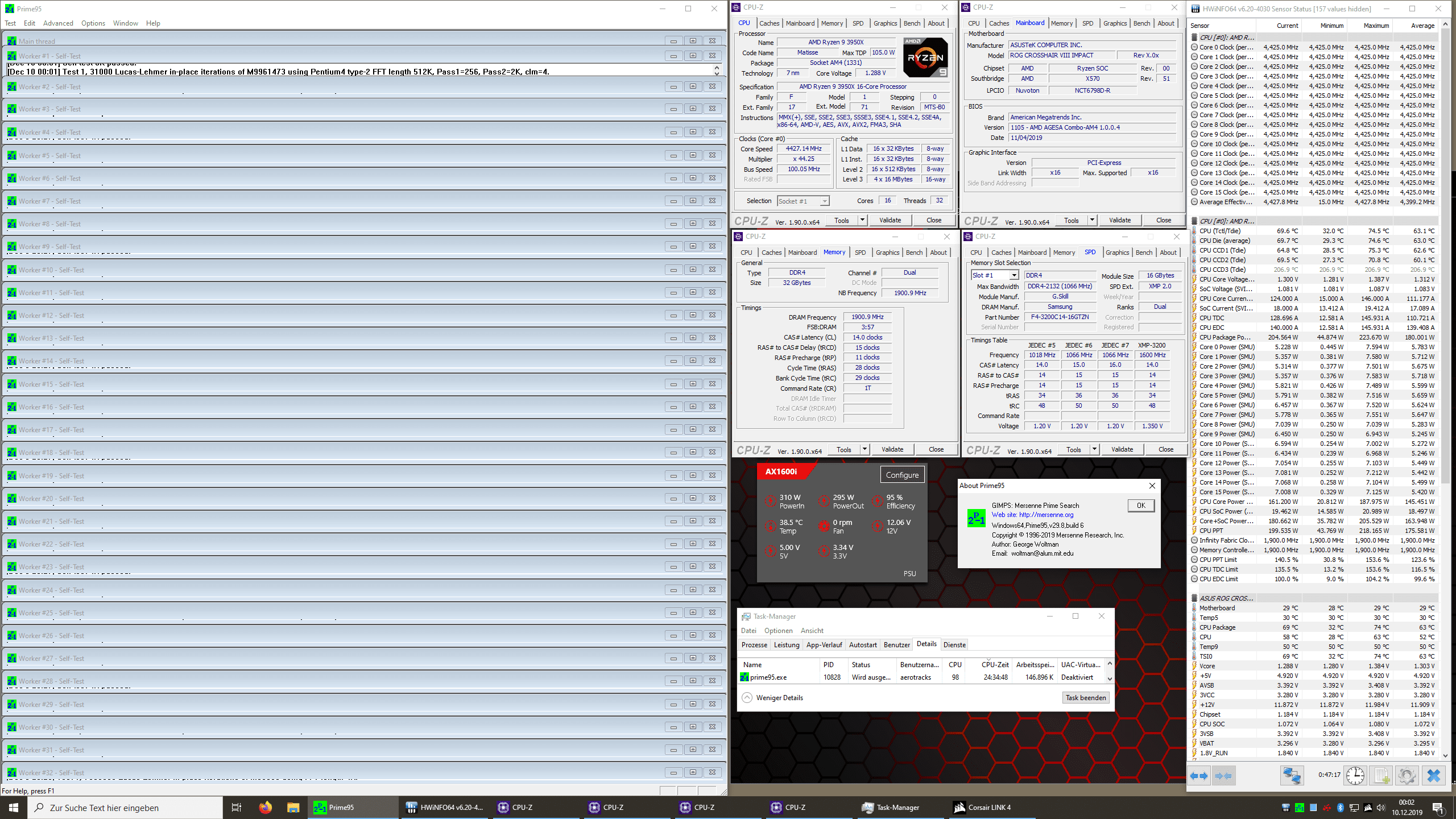The height and width of the screenshot is (819, 1456).
Task: Click HWiNFO log file start icon
Action: point(1381,776)
